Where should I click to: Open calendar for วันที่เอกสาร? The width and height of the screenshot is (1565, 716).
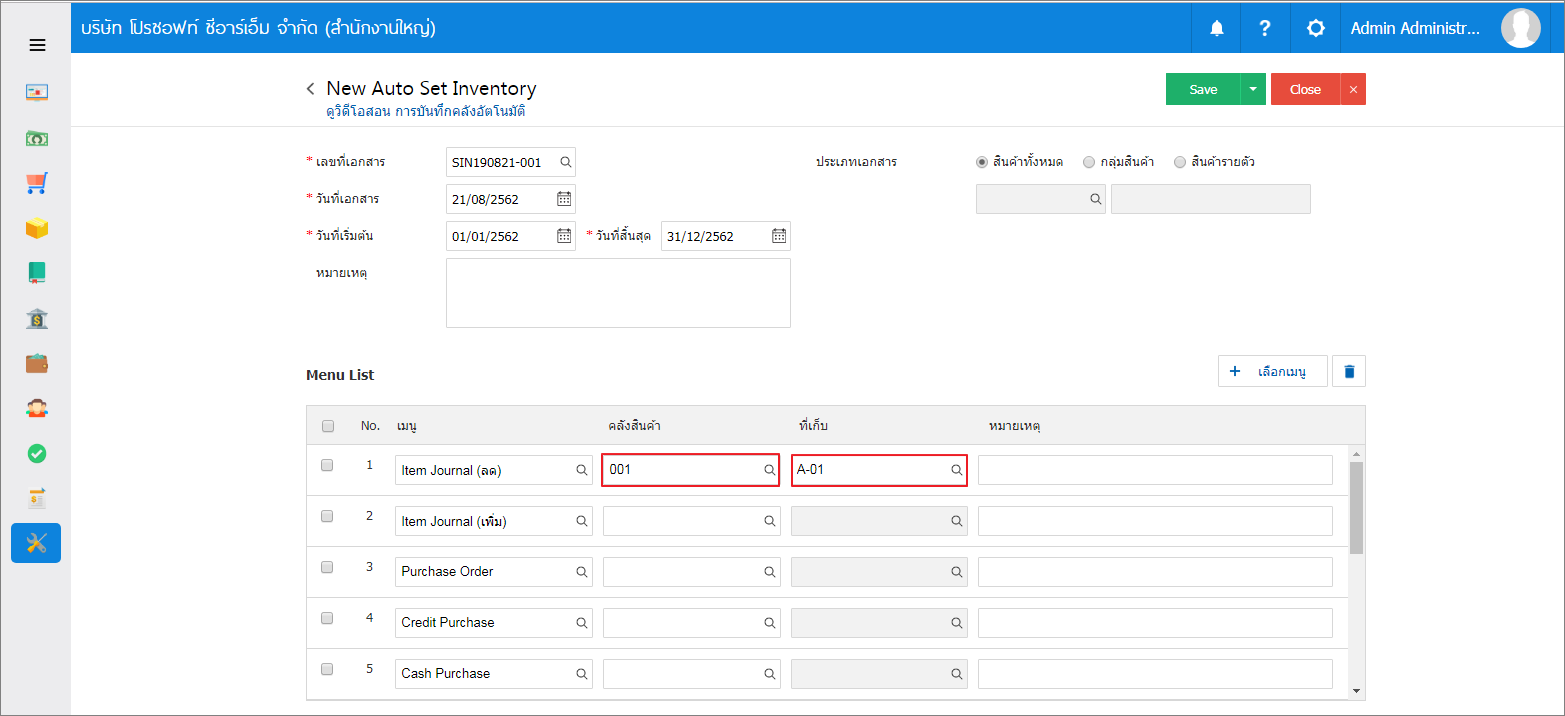click(x=564, y=199)
